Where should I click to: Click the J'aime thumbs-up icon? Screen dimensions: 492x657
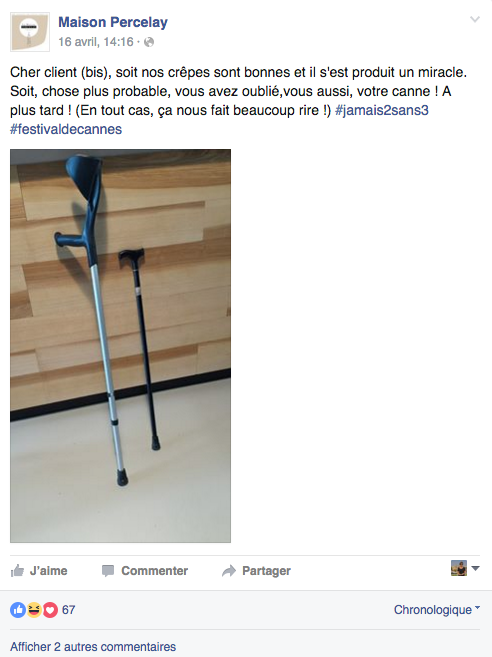17,570
